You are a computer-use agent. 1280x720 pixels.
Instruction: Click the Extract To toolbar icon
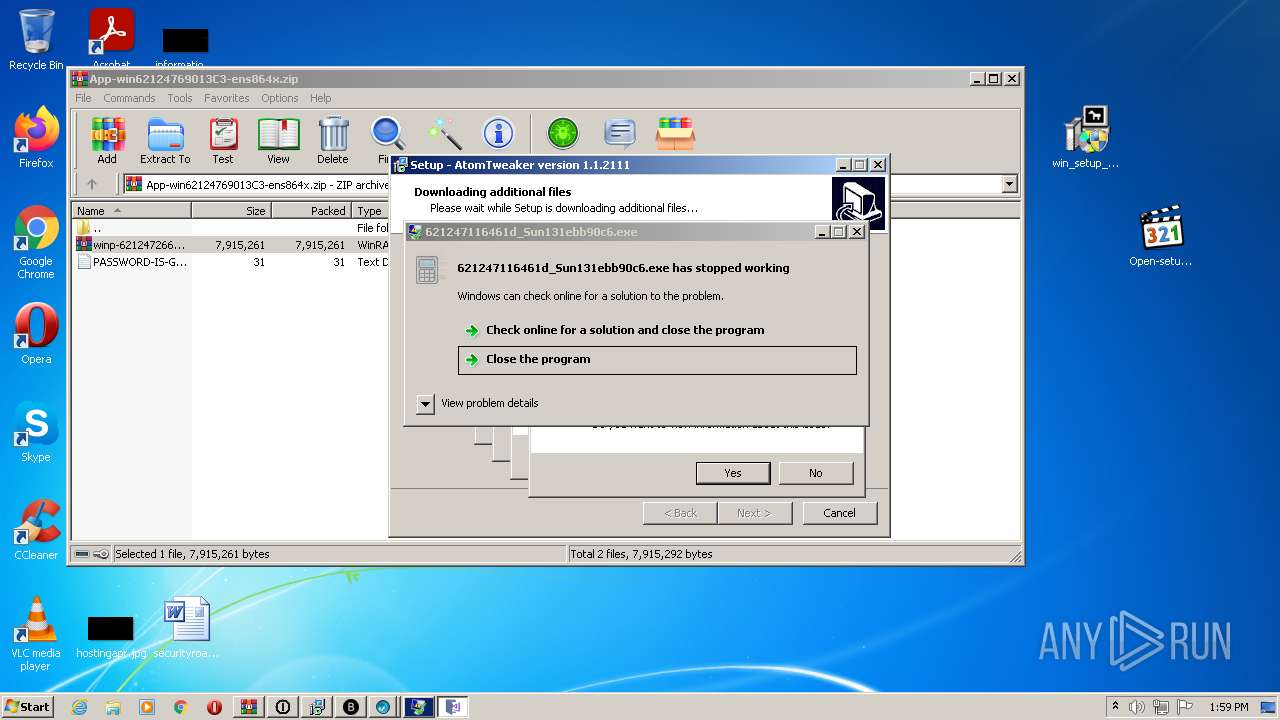(x=165, y=140)
